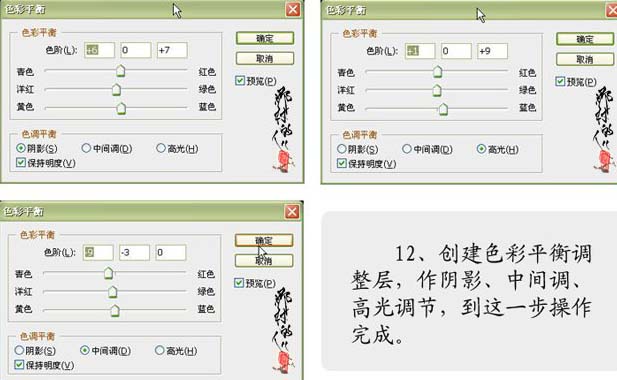Close the 色彩平衡 dialog with 中间调 selected
Screen dimensions: 617x380
pyautogui.click(x=292, y=212)
